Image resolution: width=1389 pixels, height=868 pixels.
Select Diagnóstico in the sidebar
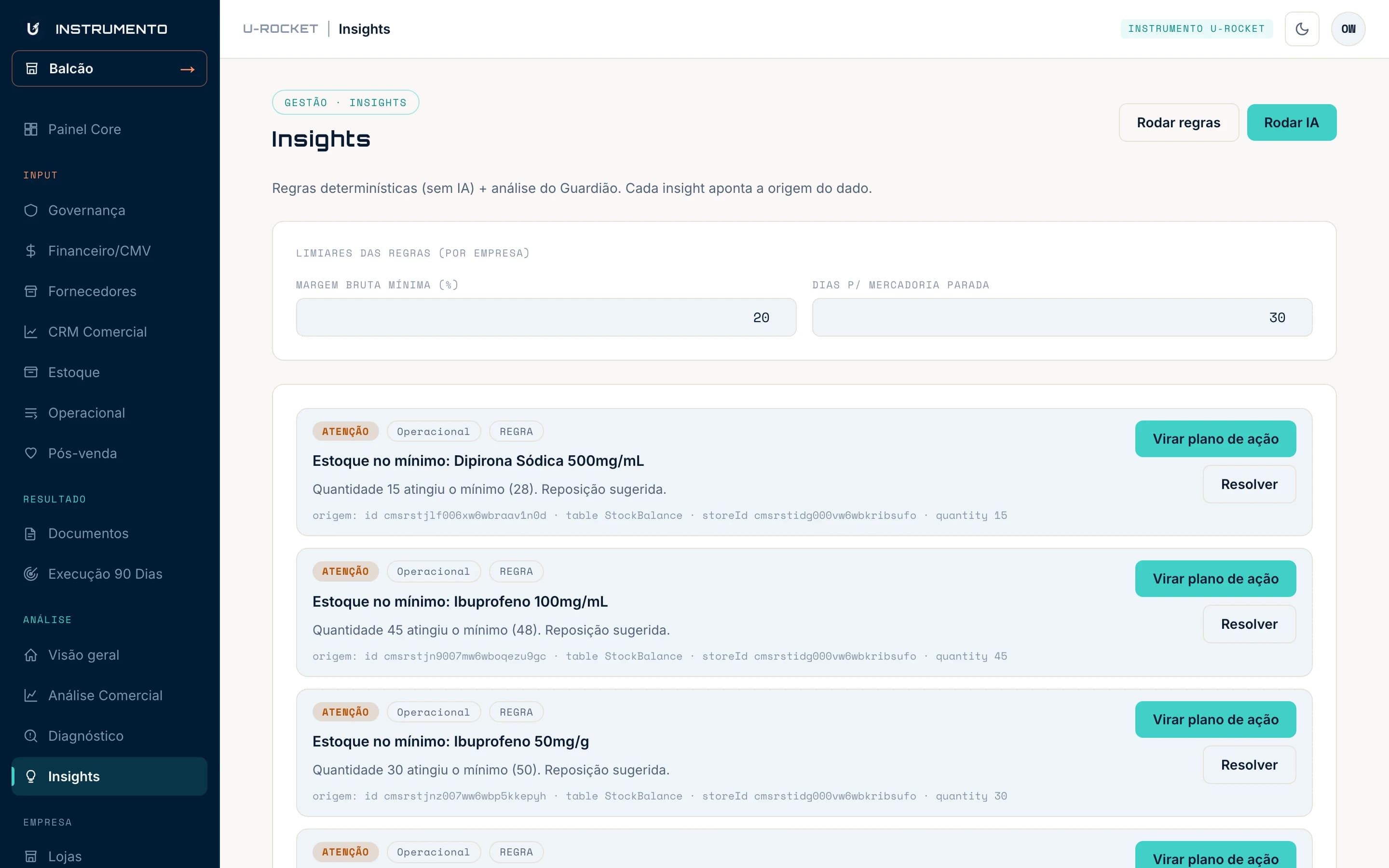pyautogui.click(x=109, y=736)
